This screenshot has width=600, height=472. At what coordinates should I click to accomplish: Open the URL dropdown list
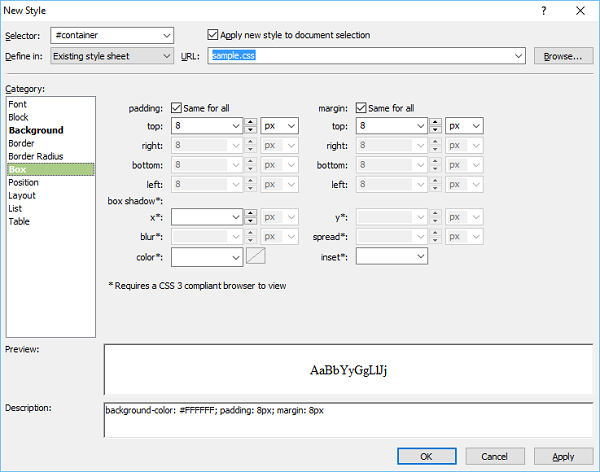518,56
